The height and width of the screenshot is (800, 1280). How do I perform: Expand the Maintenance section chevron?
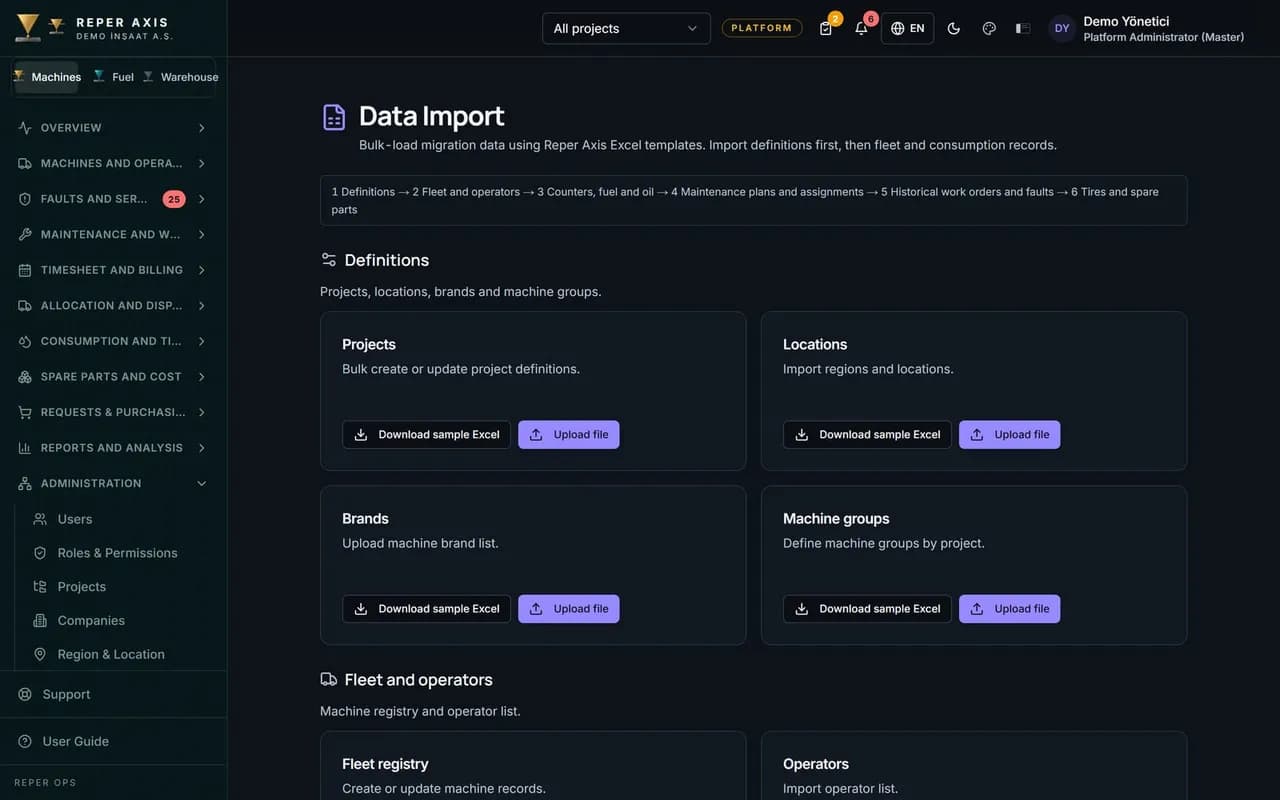click(x=202, y=234)
